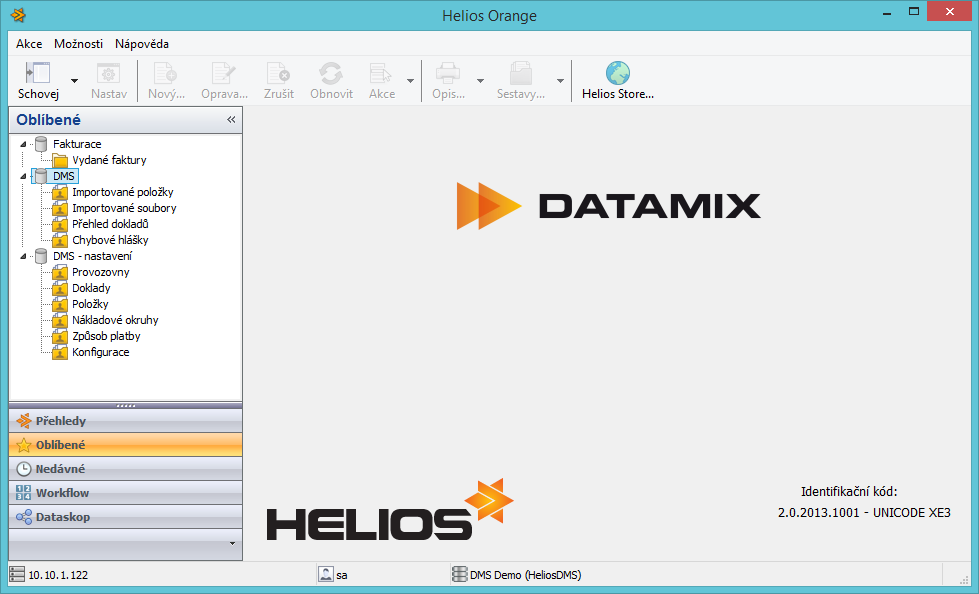Open the Nedávné recent items section

[x=60, y=469]
